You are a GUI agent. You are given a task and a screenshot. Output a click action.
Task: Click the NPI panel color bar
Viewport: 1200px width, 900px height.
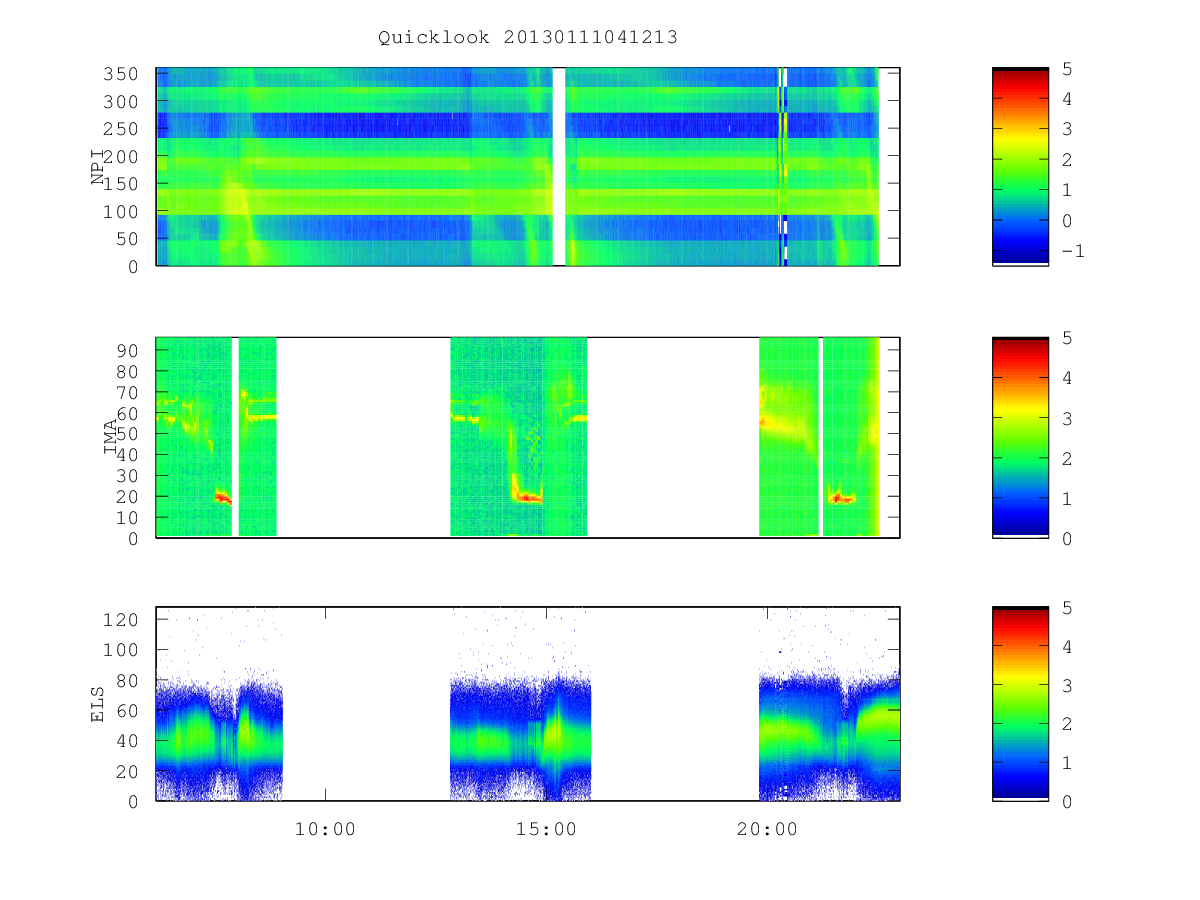click(1020, 166)
